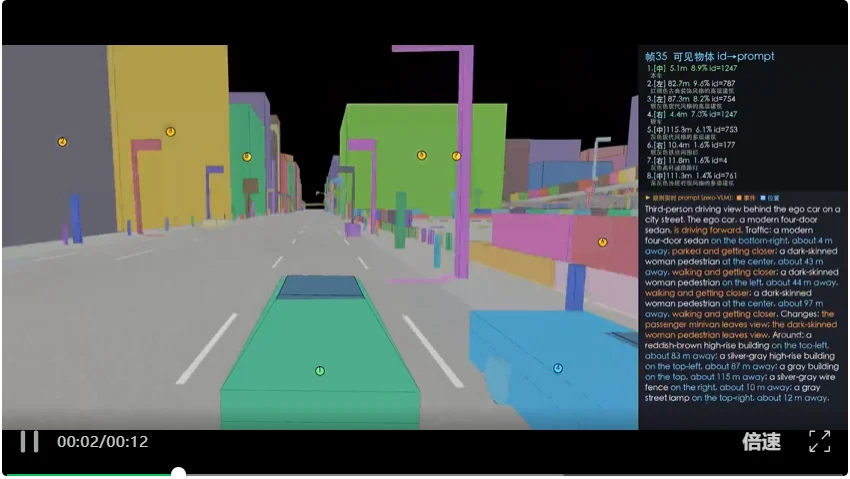This screenshot has width=850, height=479.
Task: Click the circle marker on the green ego car
Action: pos(320,371)
